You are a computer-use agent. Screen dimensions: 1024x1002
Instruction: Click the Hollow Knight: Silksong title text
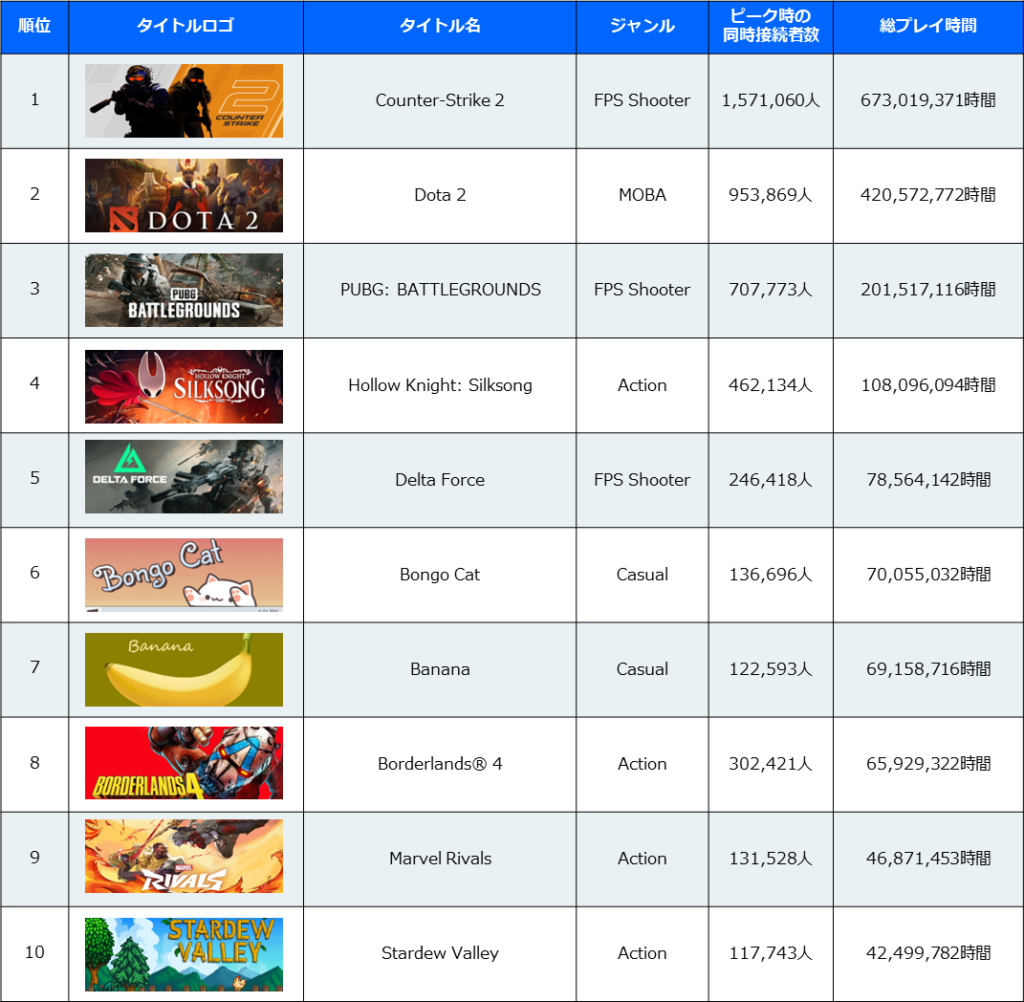440,385
